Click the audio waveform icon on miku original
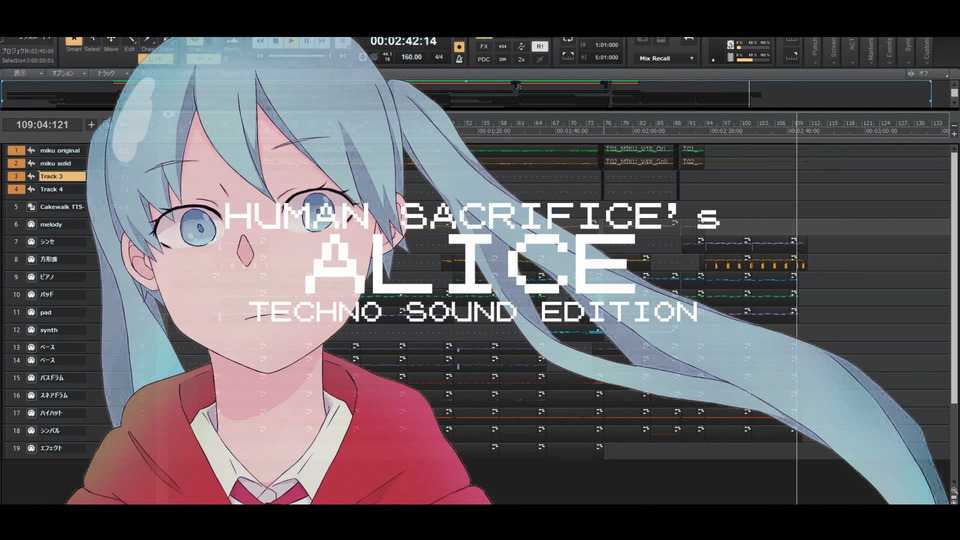This screenshot has width=960, height=540. coord(31,151)
